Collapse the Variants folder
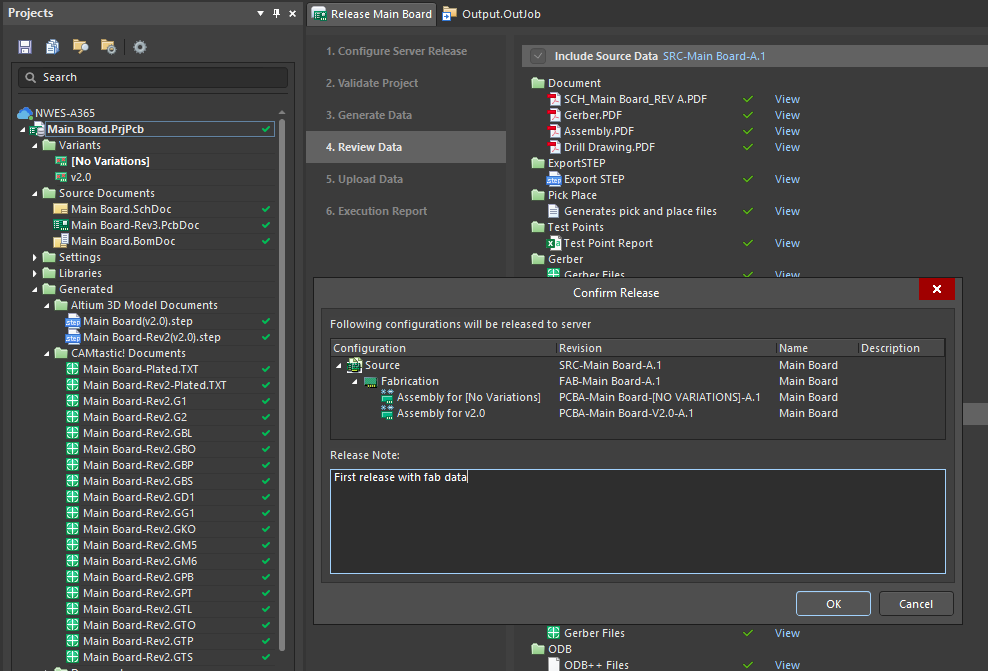Screen dimensions: 988x671 pyautogui.click(x=35, y=146)
